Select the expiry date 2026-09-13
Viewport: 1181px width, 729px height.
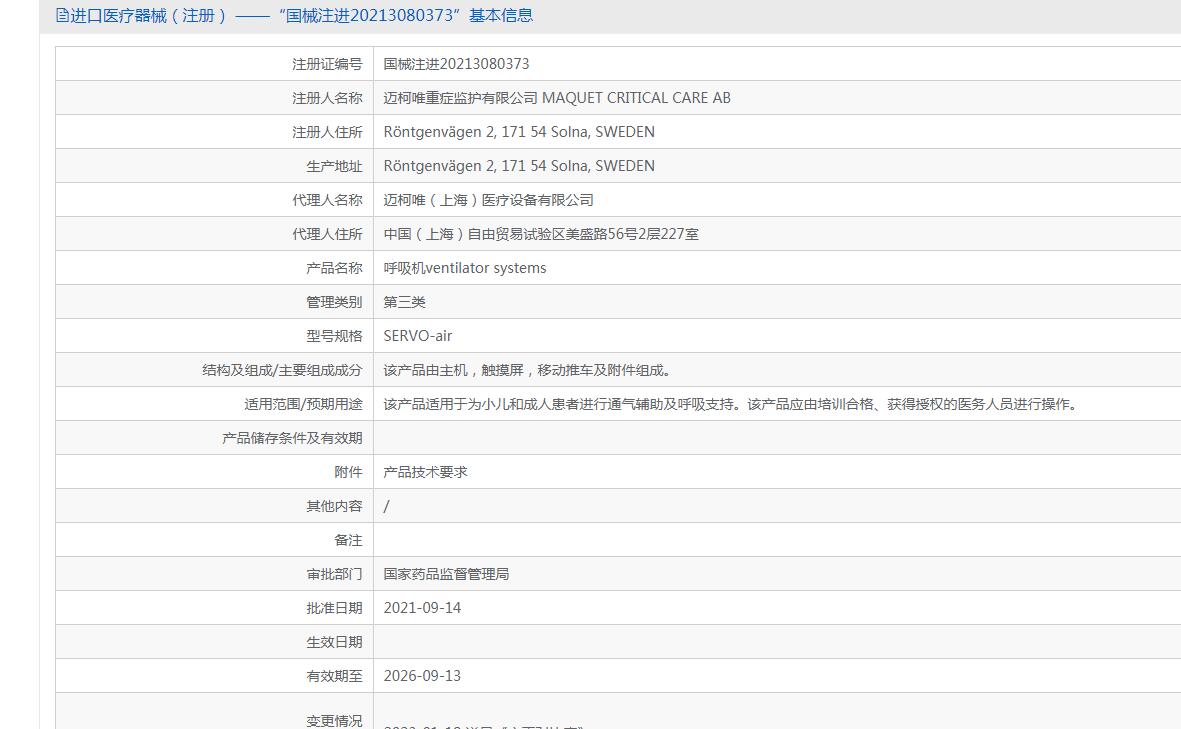pyautogui.click(x=422, y=676)
